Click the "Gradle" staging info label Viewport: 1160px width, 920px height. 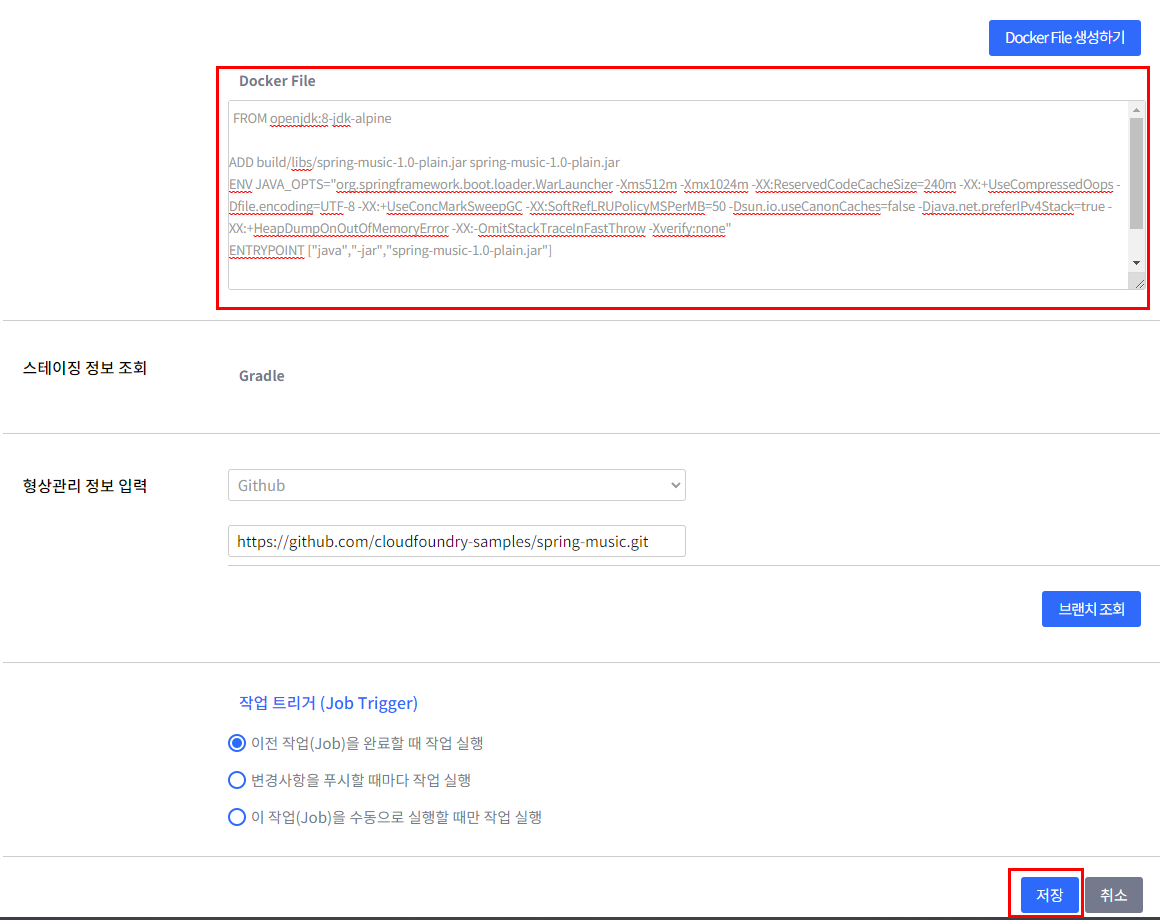pyautogui.click(x=261, y=376)
